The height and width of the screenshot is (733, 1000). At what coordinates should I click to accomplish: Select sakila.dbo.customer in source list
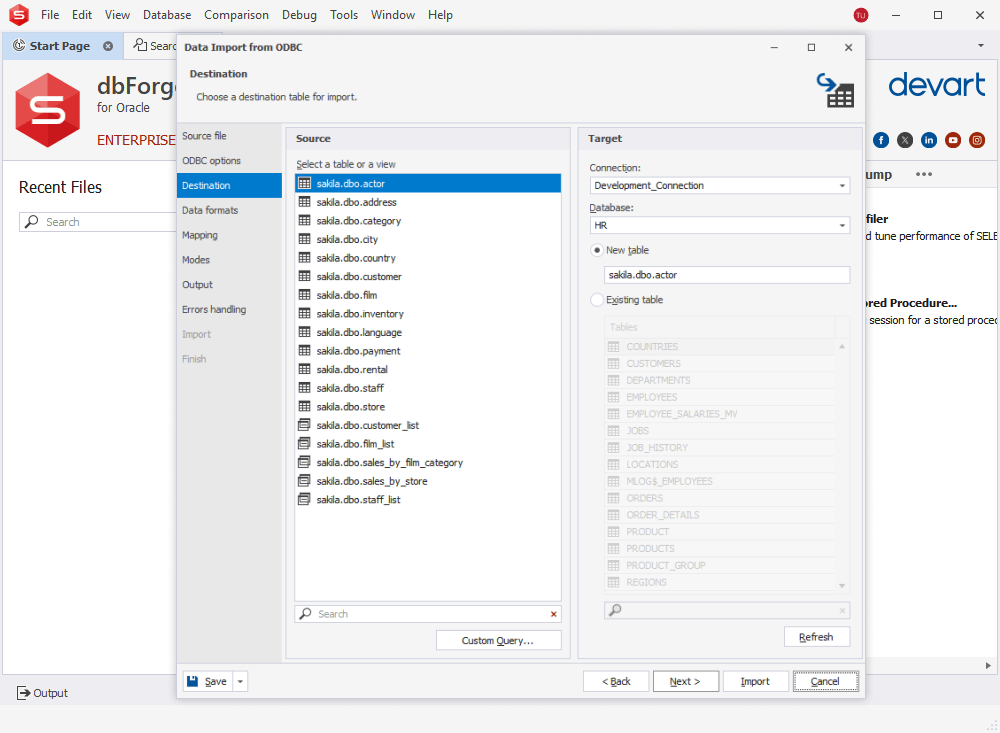(427, 276)
